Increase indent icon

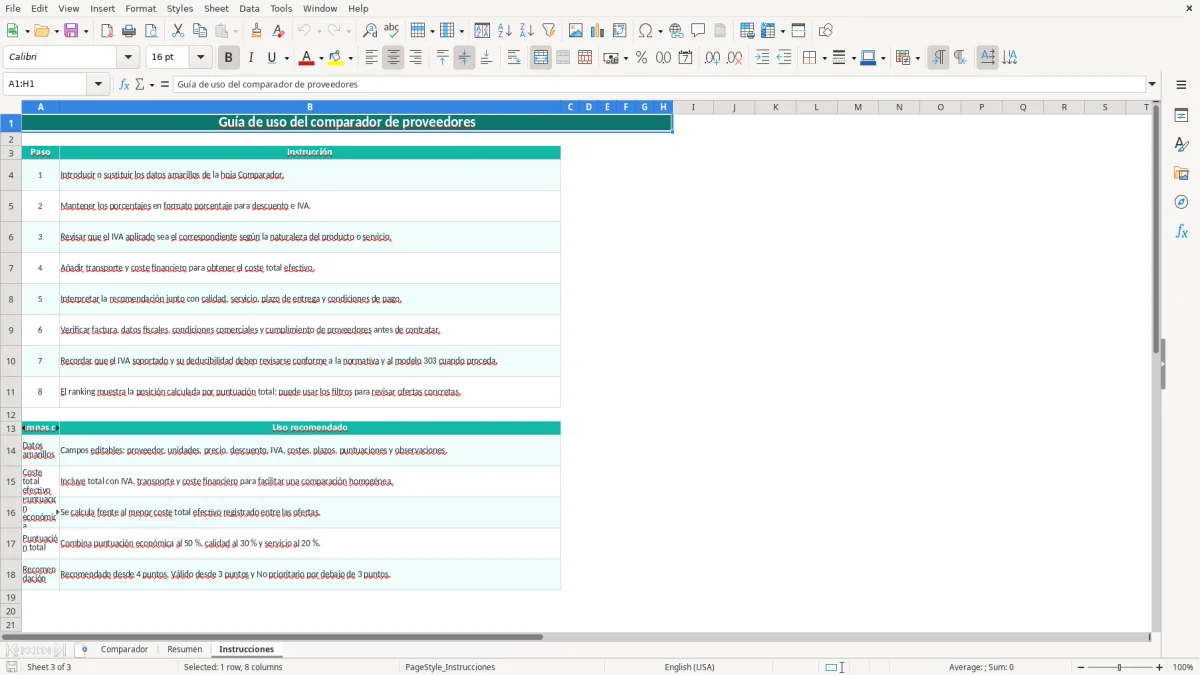[x=762, y=58]
